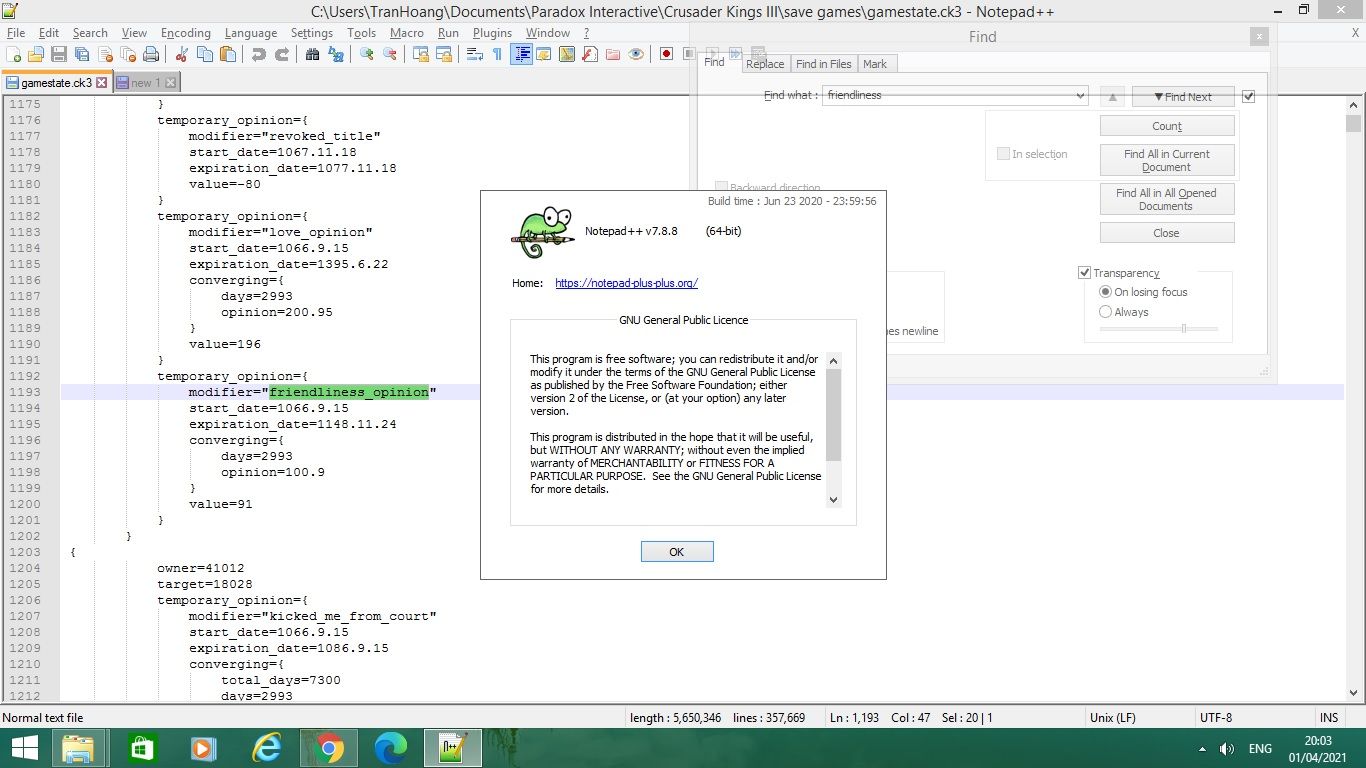Toggle word wrap toolbar icon
This screenshot has height=768, width=1366.
click(x=475, y=54)
